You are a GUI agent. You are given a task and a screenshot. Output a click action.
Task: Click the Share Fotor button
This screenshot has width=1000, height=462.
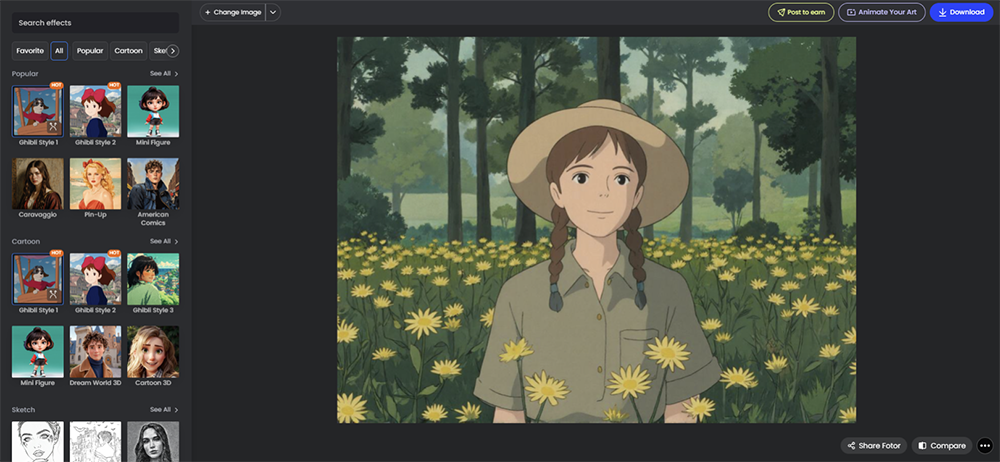click(874, 445)
